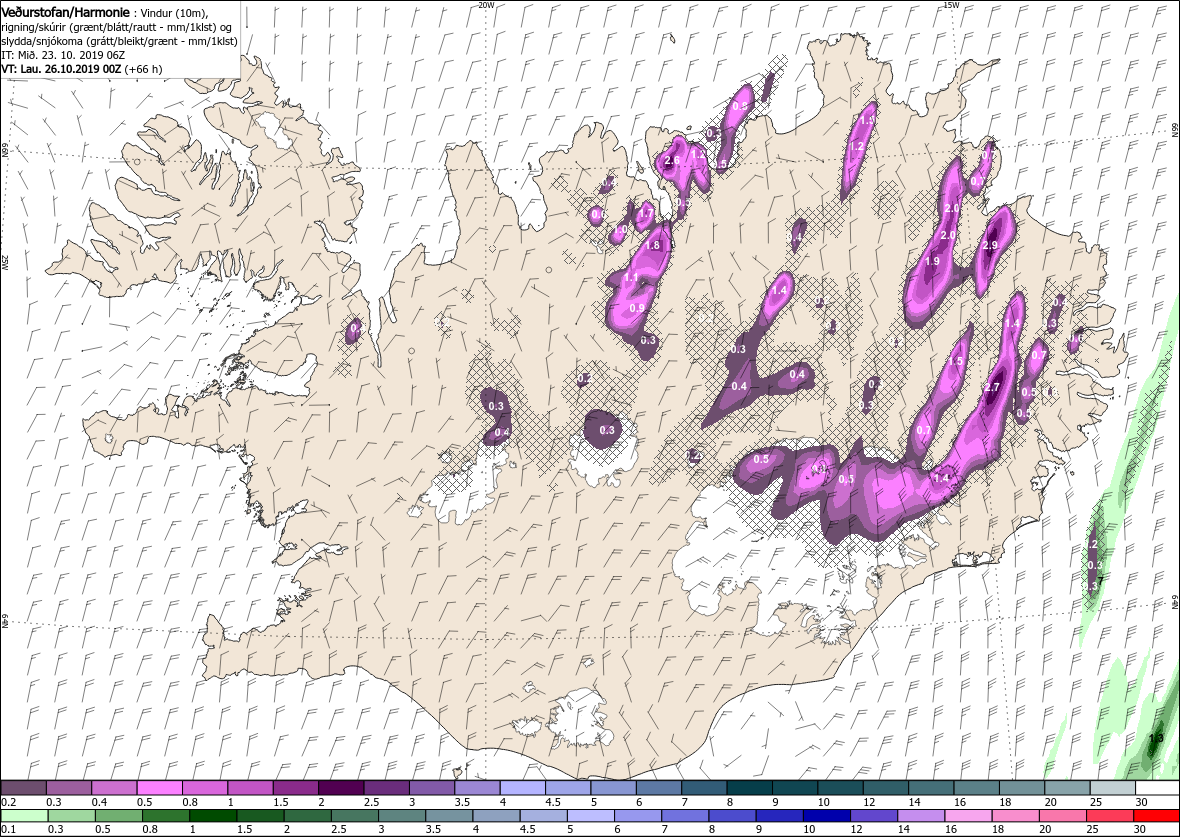Click the '1.0' precipitation value on the map

pyautogui.click(x=622, y=230)
